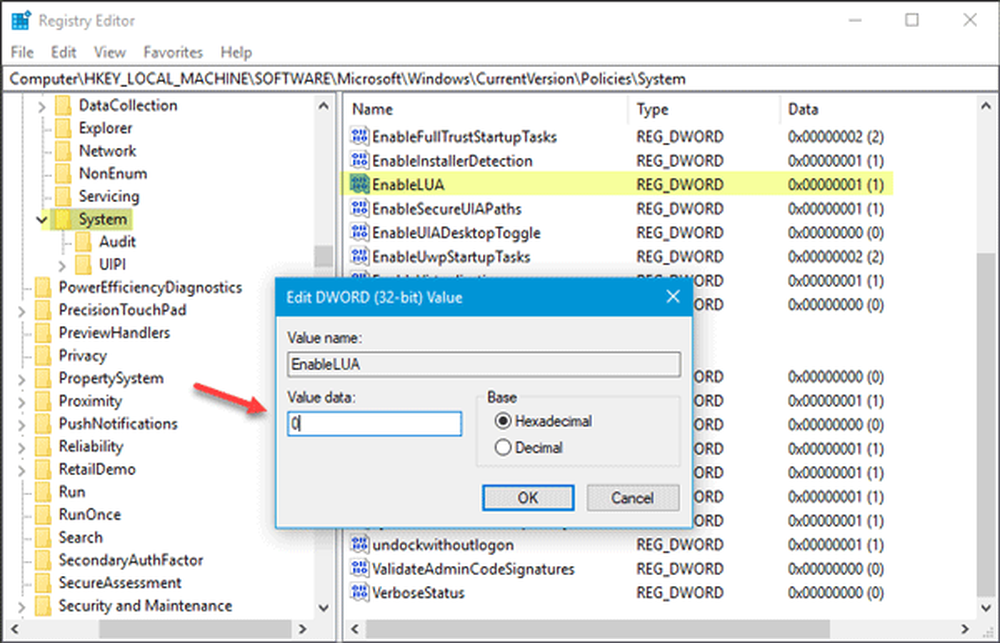Screen dimensions: 1000x643
Task: Click the EnableLUA DWORD value icon
Action: click(x=360, y=185)
